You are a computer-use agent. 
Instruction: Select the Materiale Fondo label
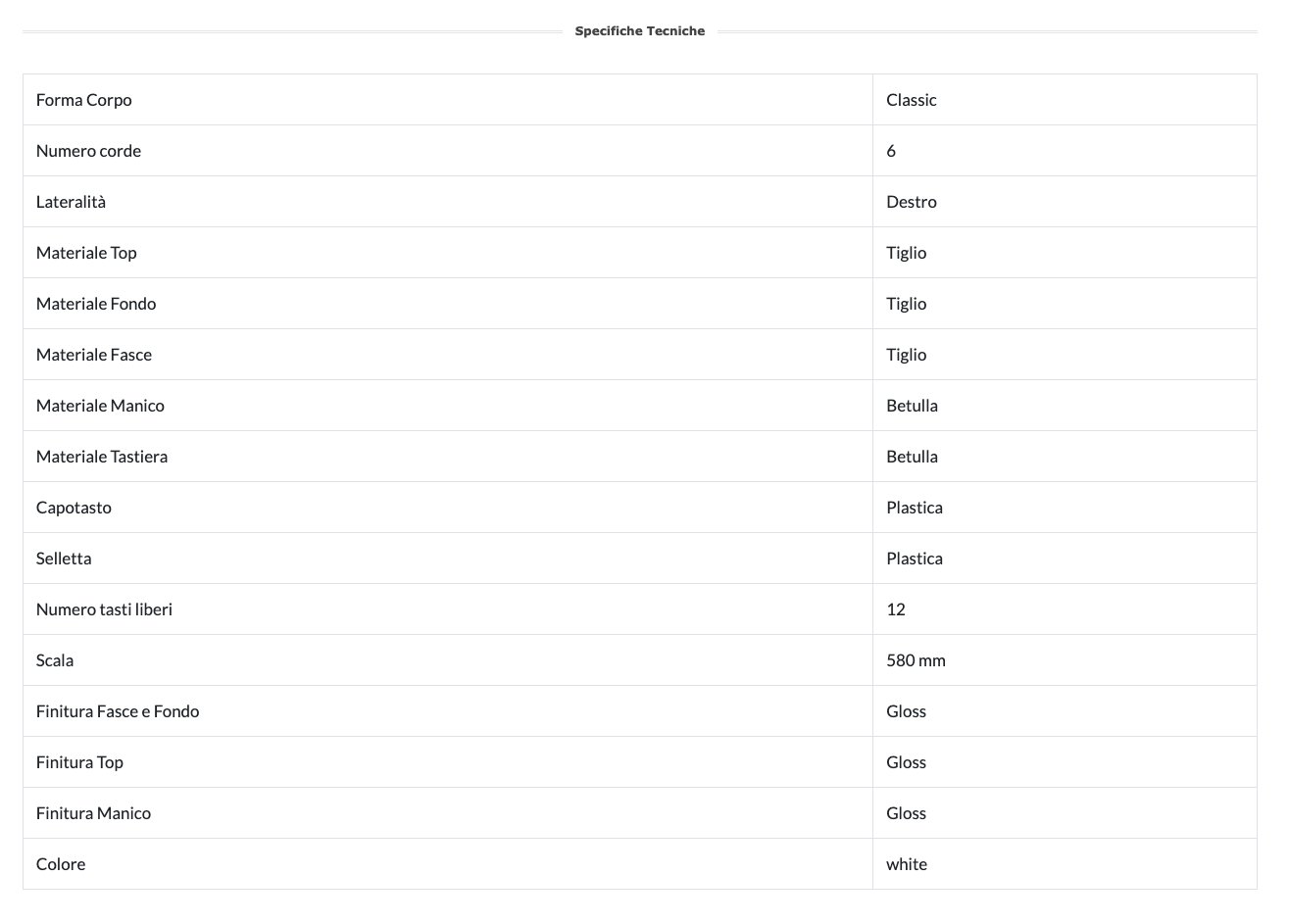pos(96,304)
